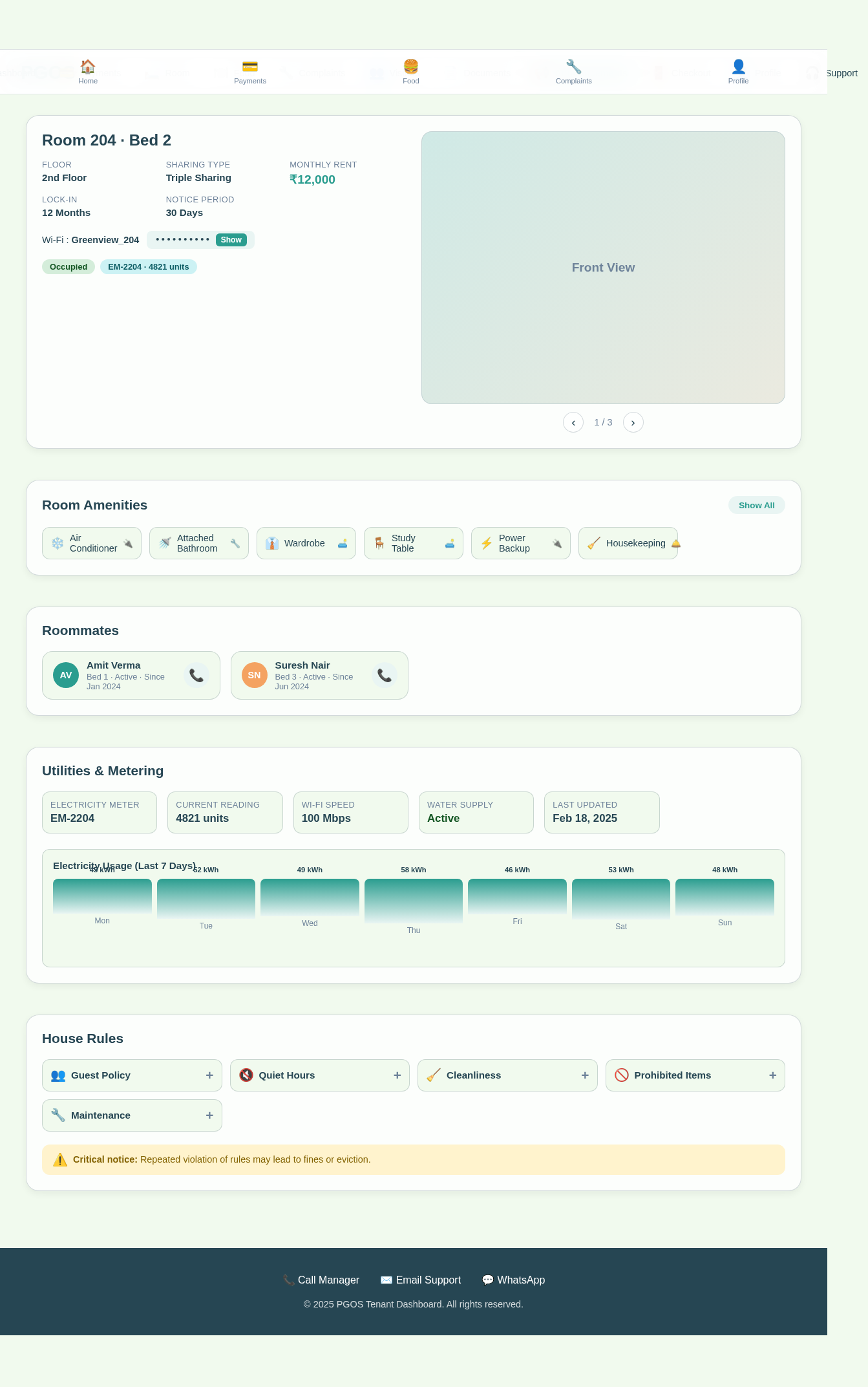The image size is (868, 1387).
Task: Click the Water Supply Active card
Action: tap(476, 812)
